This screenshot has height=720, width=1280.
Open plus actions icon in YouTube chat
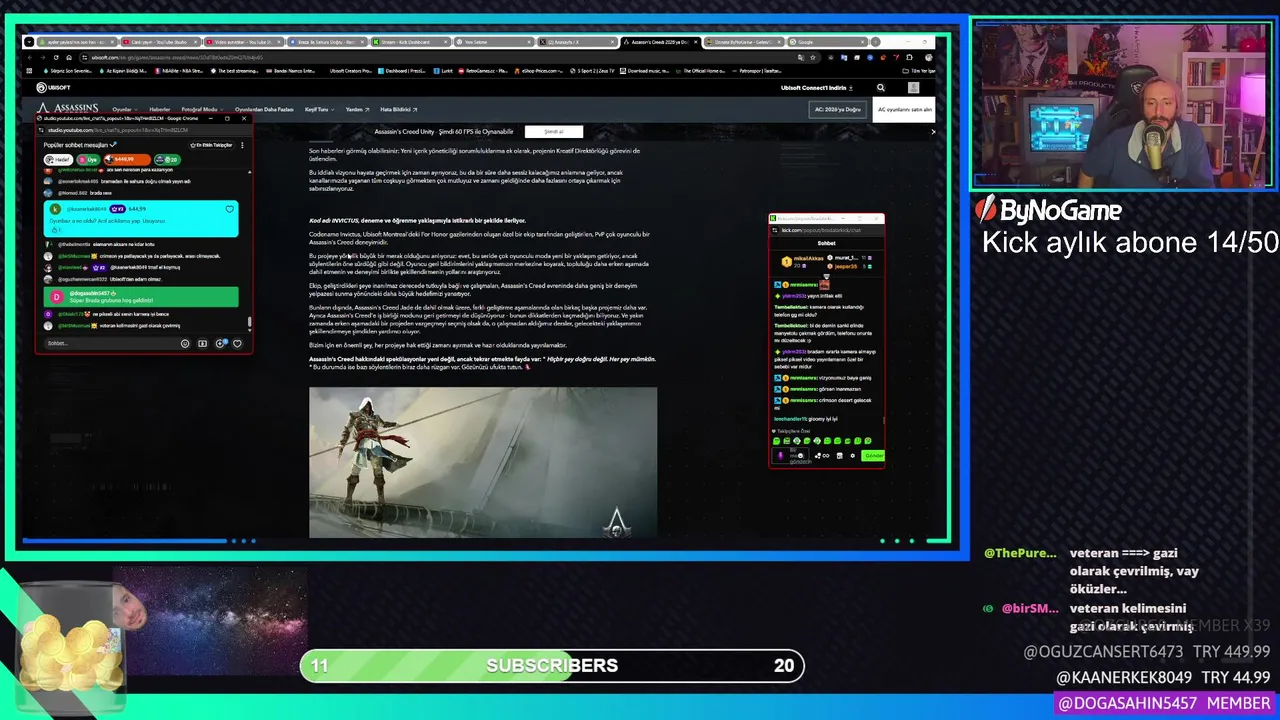point(220,343)
